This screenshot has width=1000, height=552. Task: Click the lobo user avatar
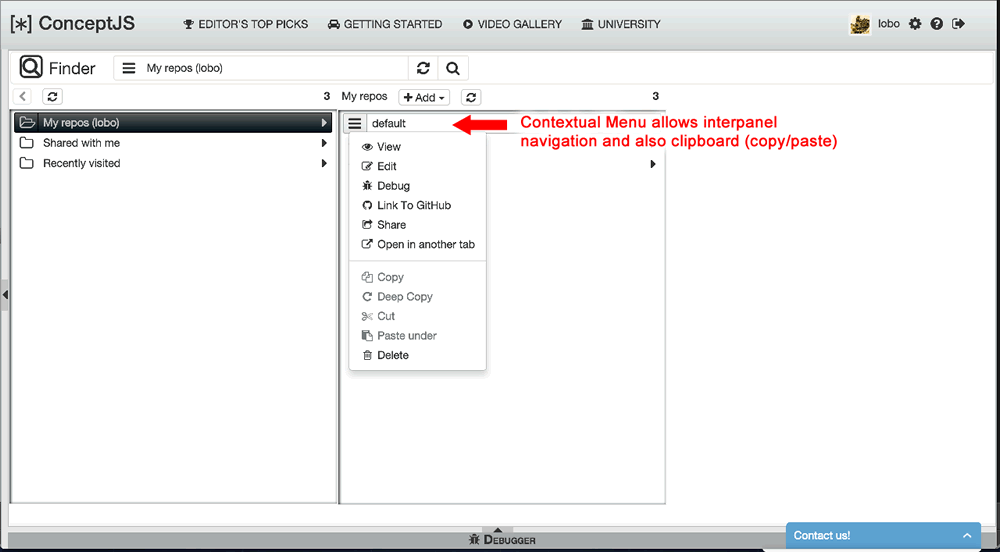coord(860,25)
